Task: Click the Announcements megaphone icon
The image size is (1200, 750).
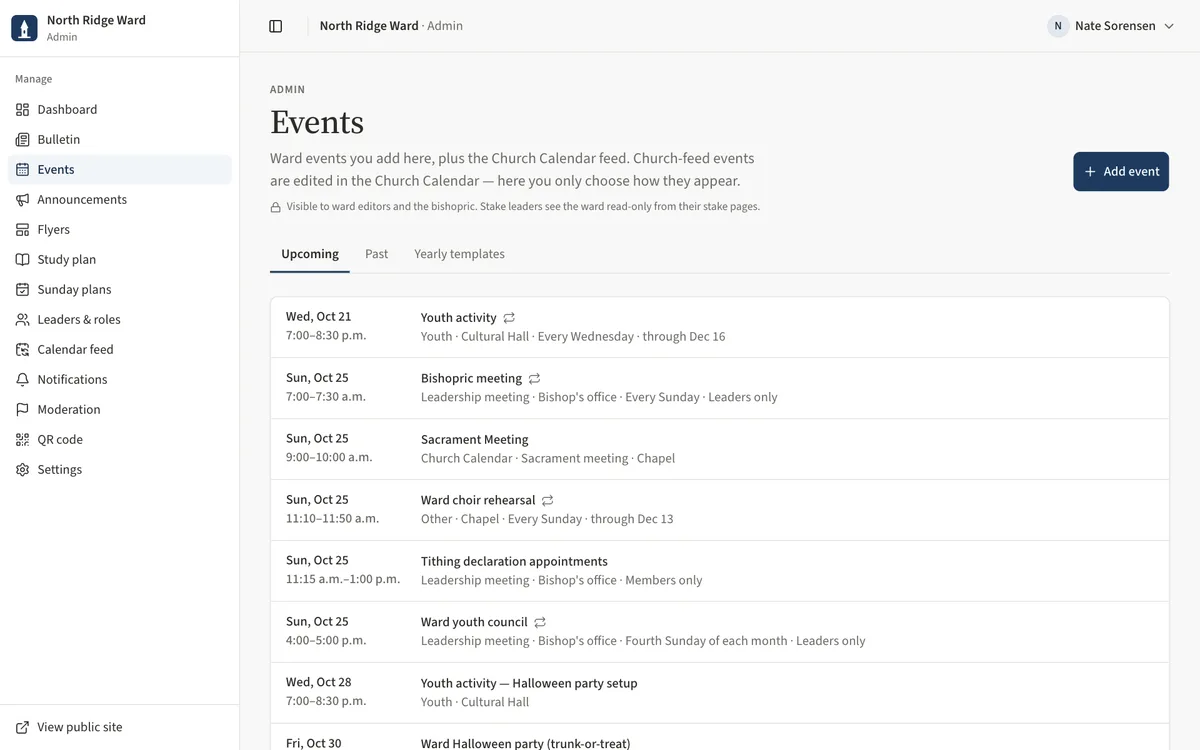Action: (x=22, y=200)
